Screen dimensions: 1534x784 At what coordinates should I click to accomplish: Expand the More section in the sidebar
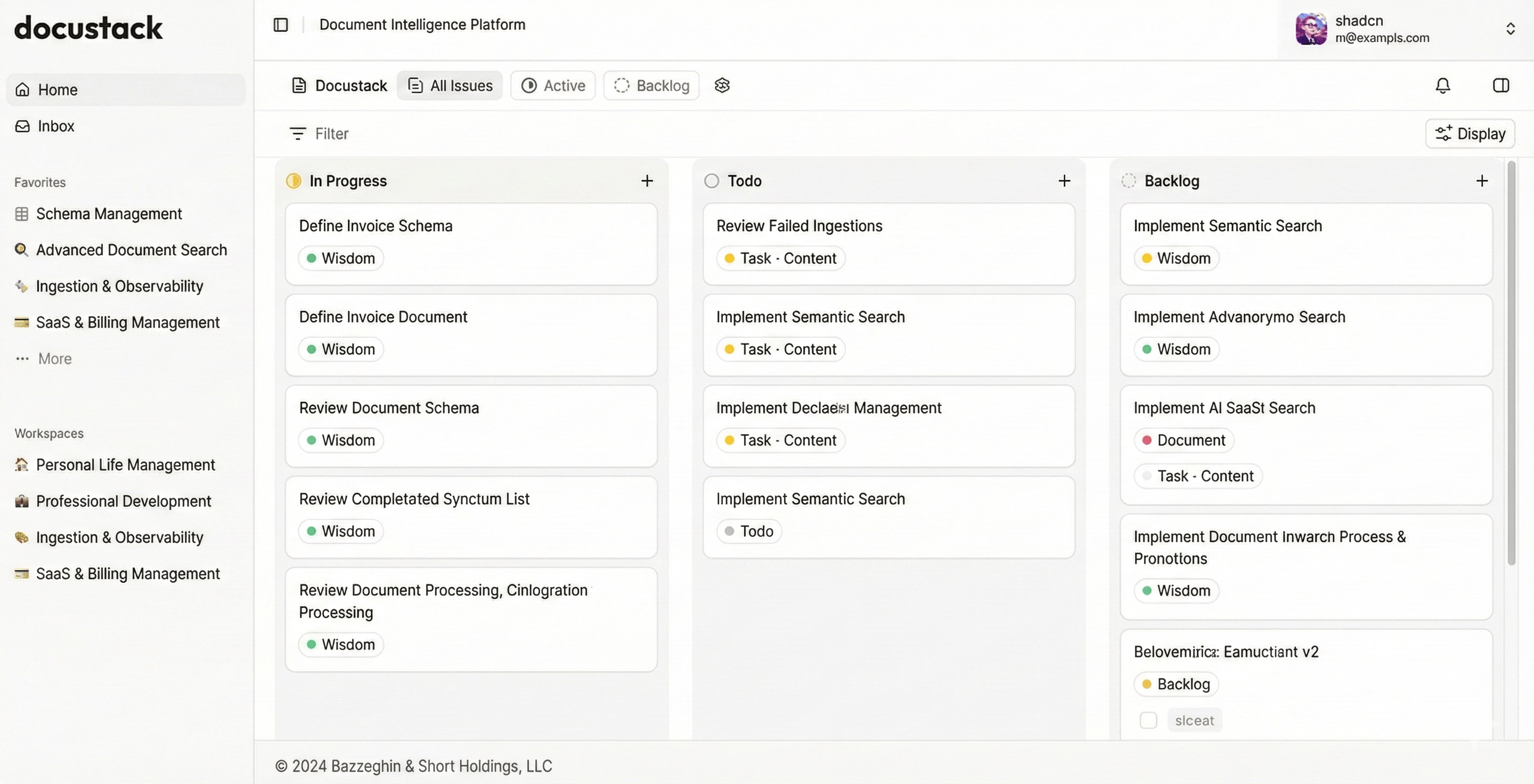click(x=54, y=358)
